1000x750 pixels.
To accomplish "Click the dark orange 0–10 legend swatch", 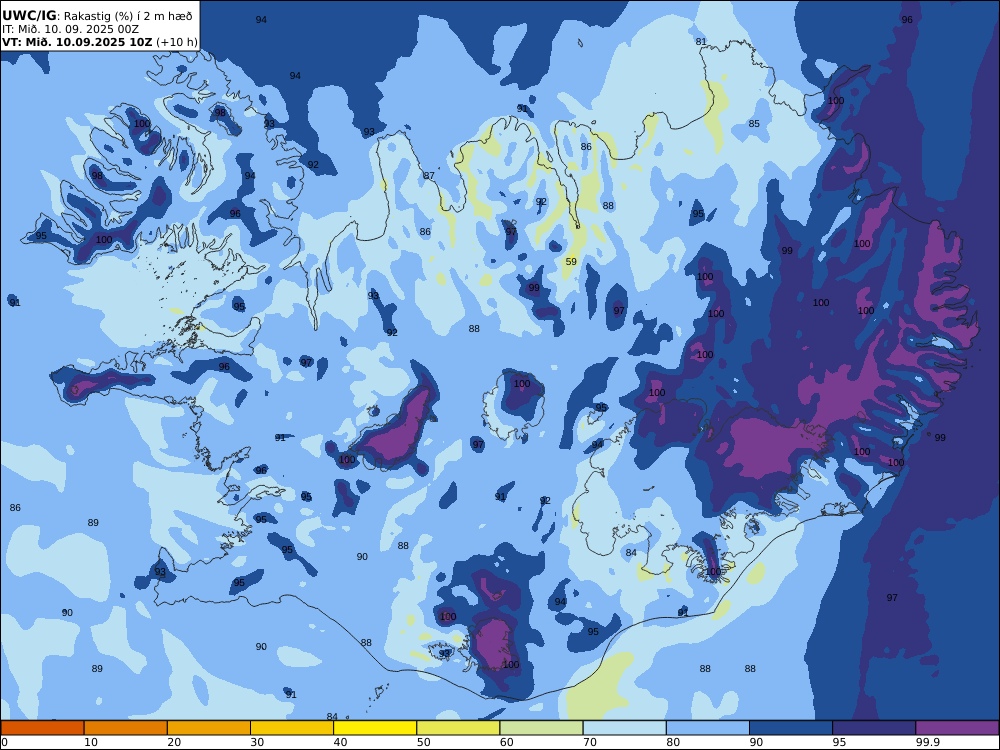I will click(x=42, y=728).
